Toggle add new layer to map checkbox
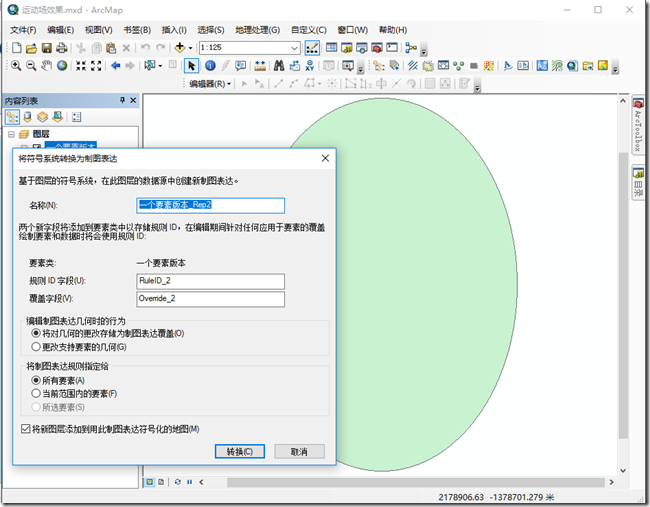Image resolution: width=650 pixels, height=507 pixels. tap(110, 429)
